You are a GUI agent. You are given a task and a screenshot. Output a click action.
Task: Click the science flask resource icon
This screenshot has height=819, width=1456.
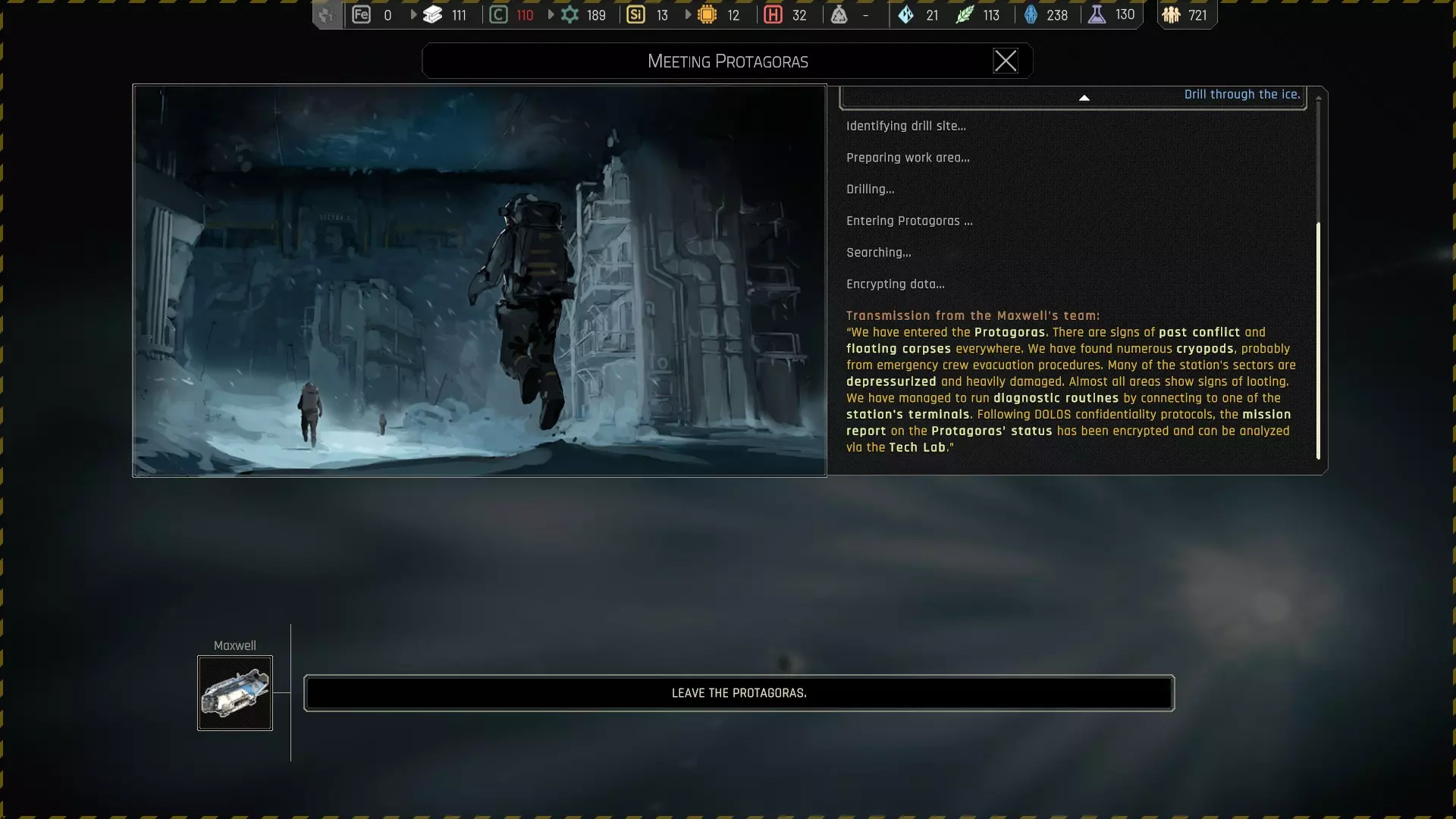coord(1097,14)
